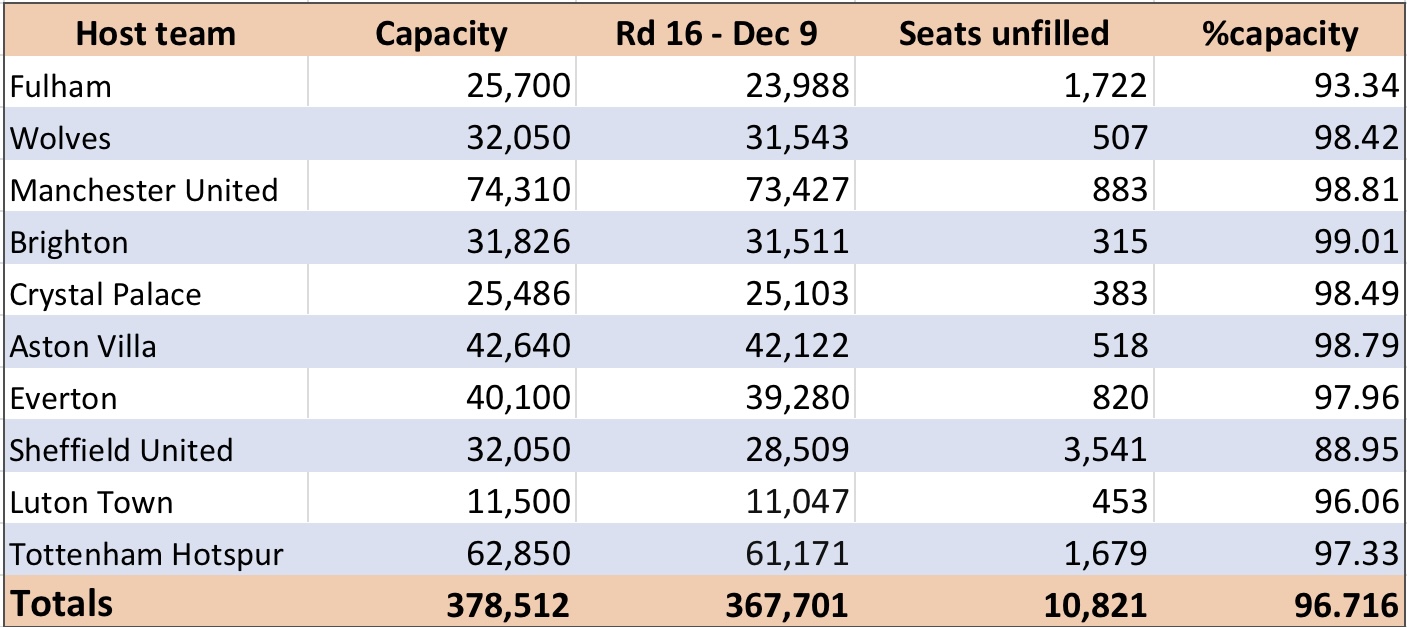The image size is (1407, 627).
Task: Click the Totals label cell
Action: pyautogui.click(x=156, y=603)
